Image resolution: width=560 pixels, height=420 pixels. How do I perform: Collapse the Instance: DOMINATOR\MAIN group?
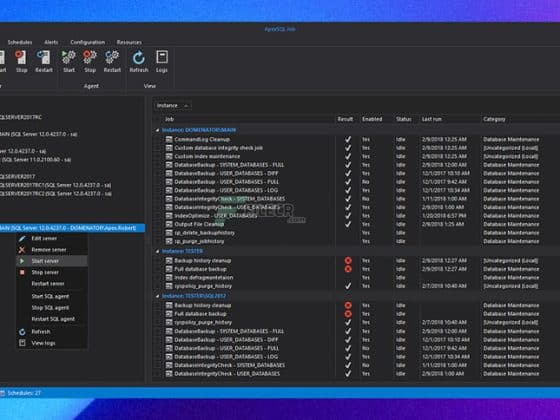coord(158,130)
